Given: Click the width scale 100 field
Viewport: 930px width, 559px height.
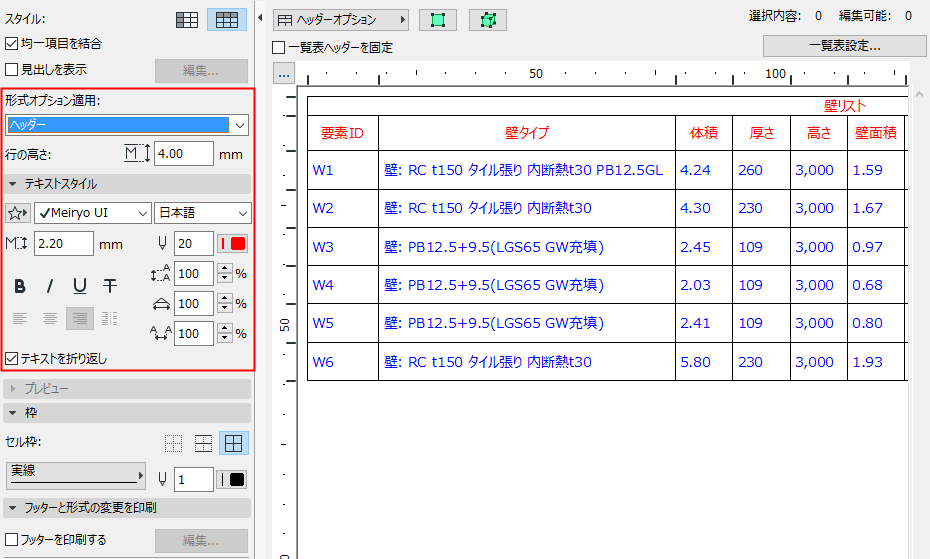Looking at the screenshot, I should pos(194,304).
